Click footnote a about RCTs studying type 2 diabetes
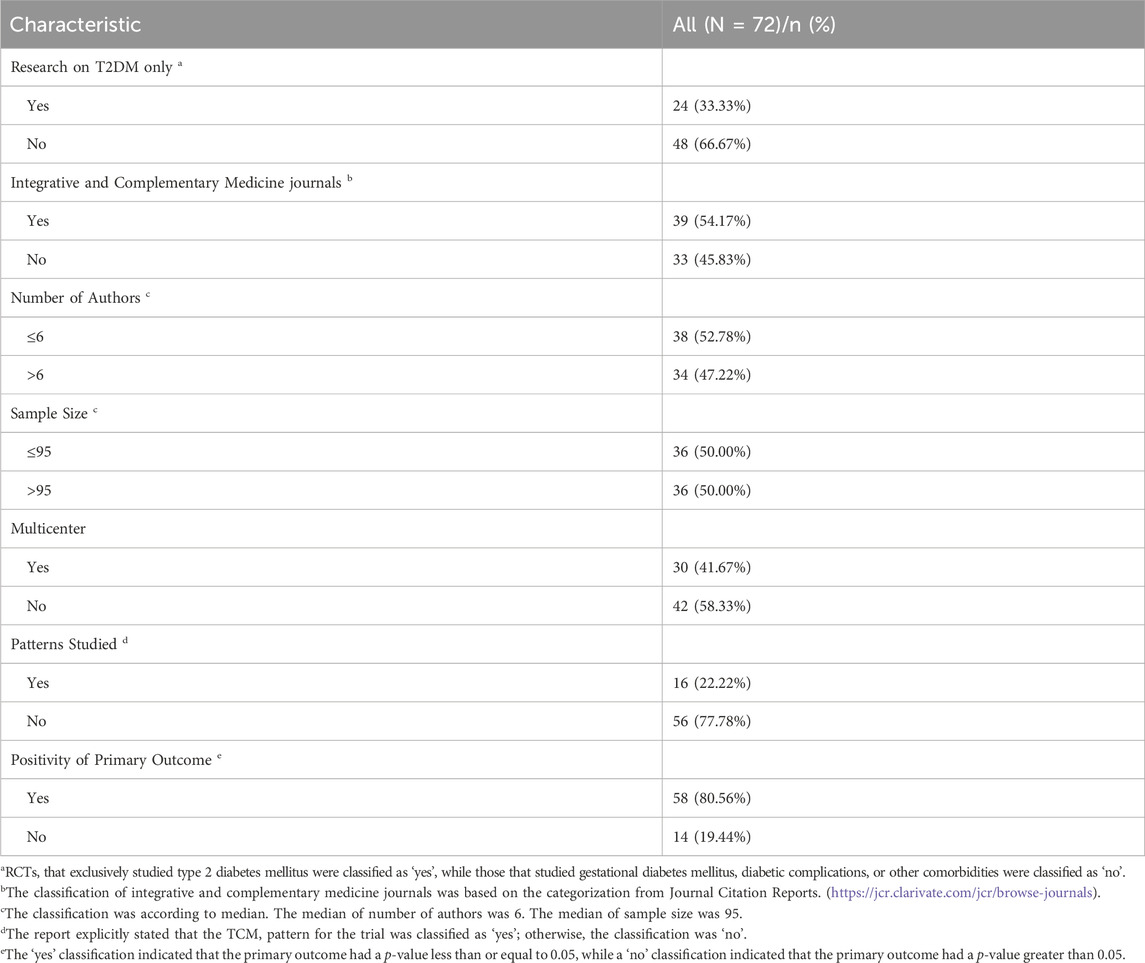This screenshot has height=963, width=1145. coord(563,872)
